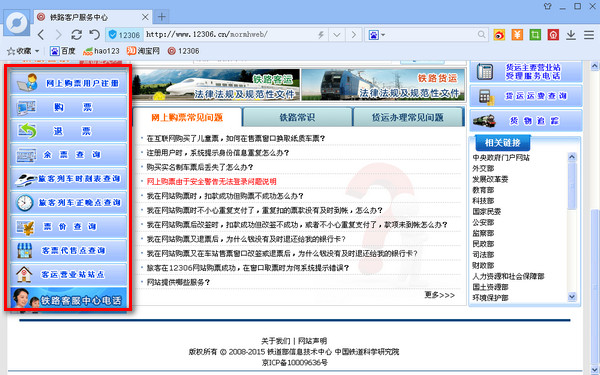Open the search engine selector dropdown

tap(377, 35)
